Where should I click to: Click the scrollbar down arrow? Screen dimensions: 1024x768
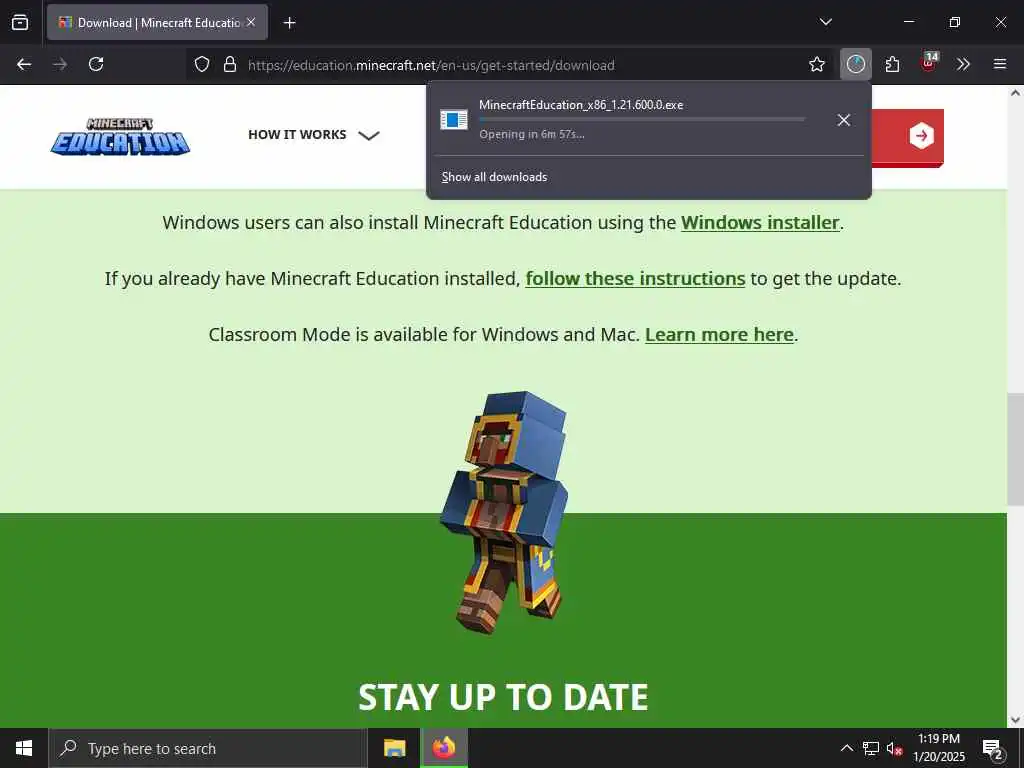pos(1015,720)
